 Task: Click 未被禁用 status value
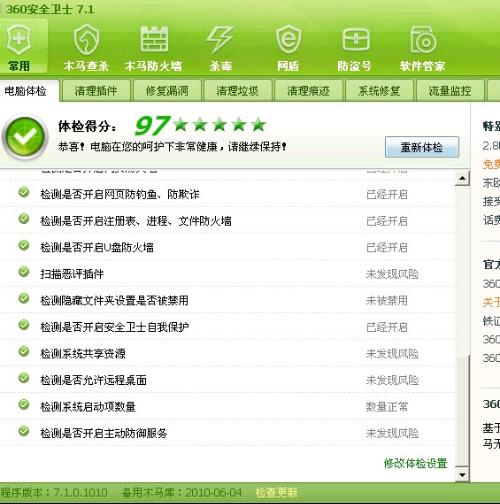387,301
